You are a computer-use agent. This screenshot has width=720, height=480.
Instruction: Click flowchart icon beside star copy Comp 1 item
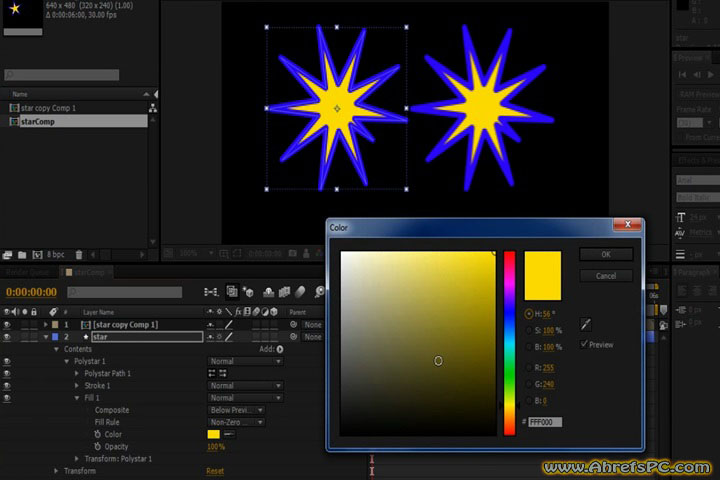pyautogui.click(x=152, y=108)
